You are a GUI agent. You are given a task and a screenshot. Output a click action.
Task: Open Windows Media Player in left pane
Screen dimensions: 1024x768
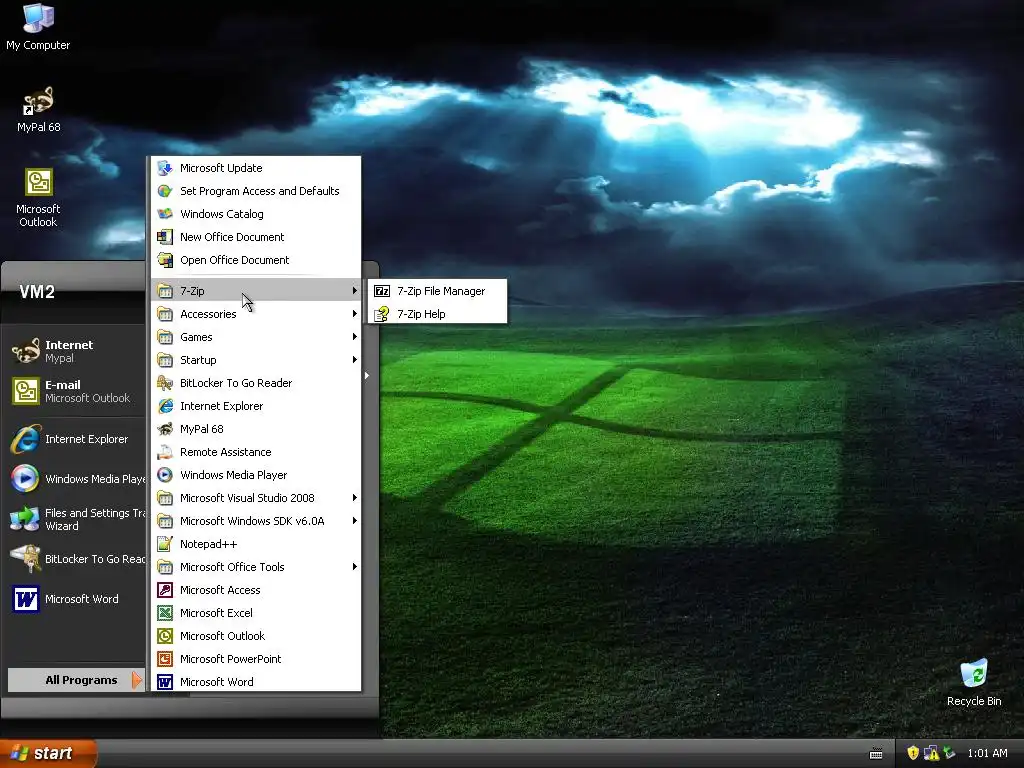click(x=75, y=479)
